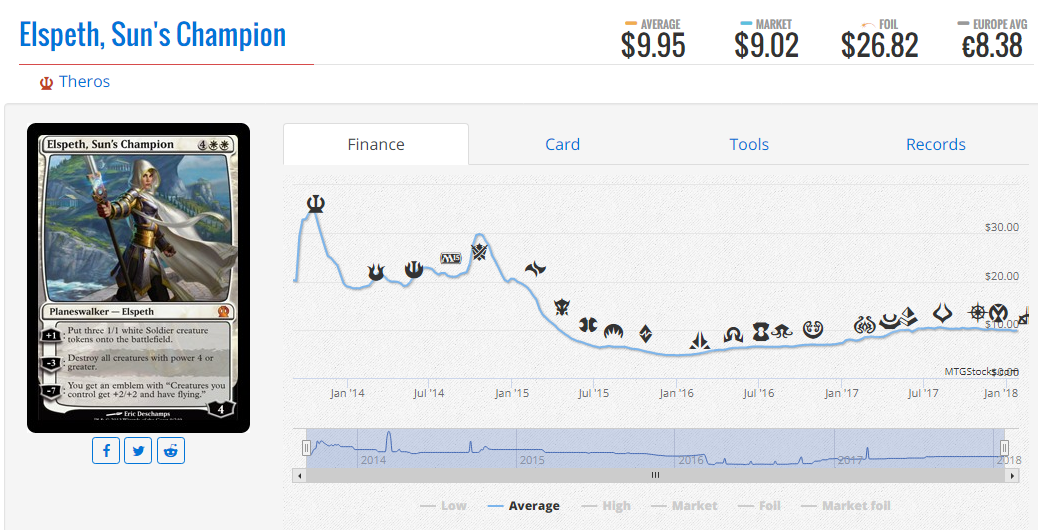Screen dimensions: 1038x530
Task: Share card on Facebook
Action: point(107,451)
